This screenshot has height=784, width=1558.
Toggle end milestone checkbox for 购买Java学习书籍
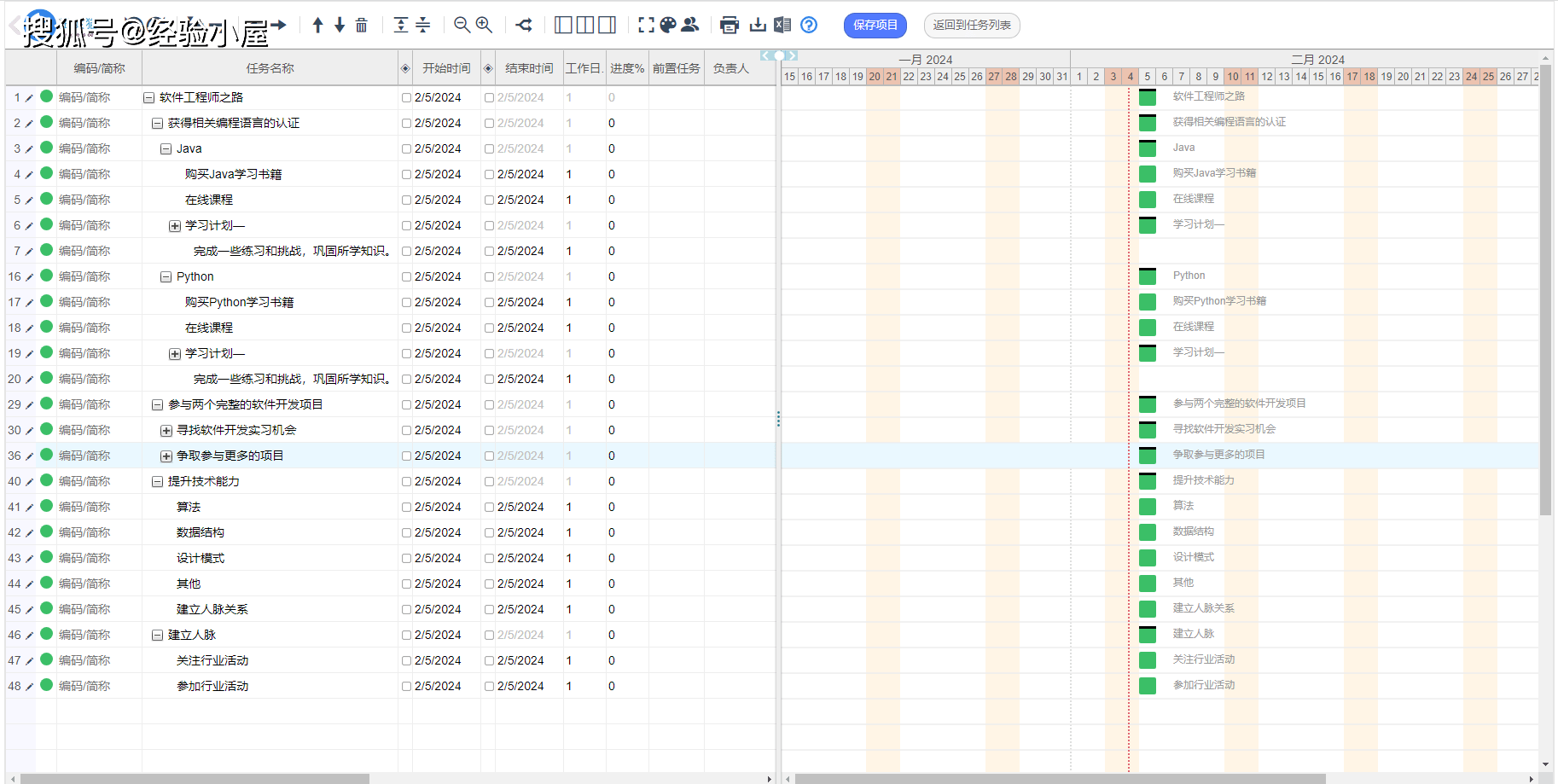(489, 175)
